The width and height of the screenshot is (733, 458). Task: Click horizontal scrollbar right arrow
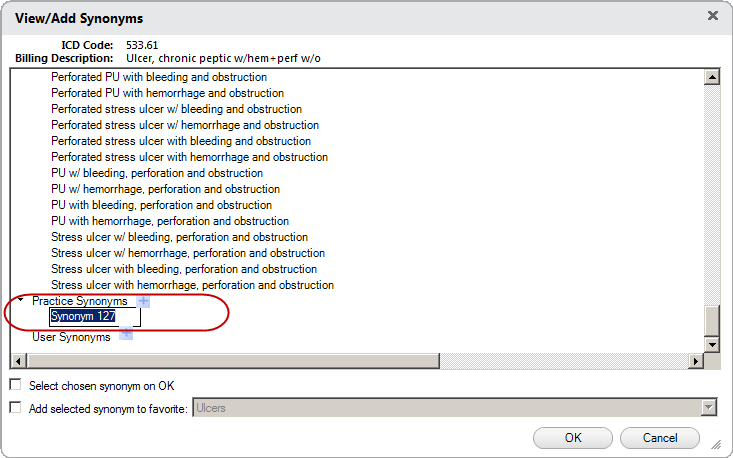696,361
